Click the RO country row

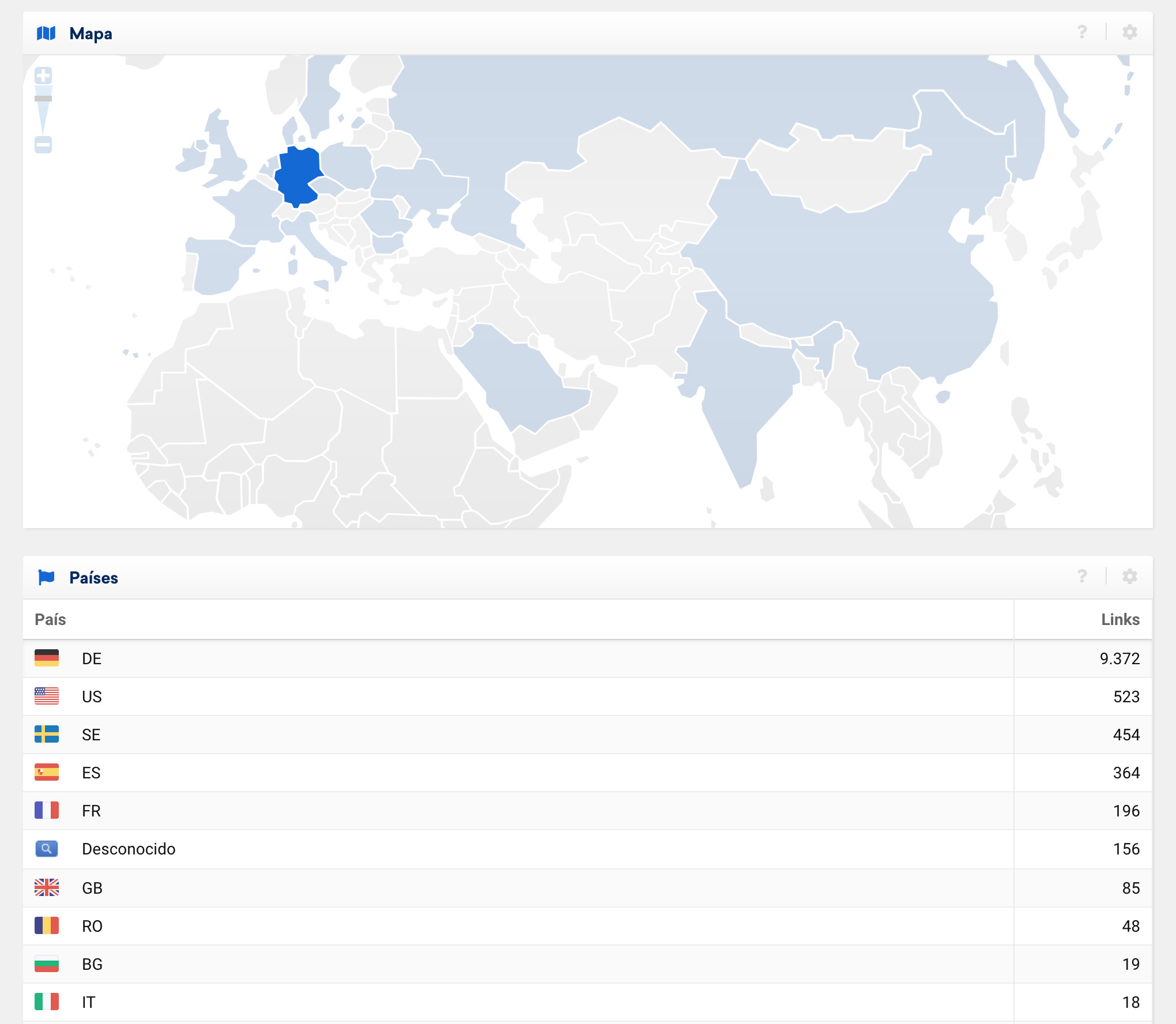(x=92, y=926)
